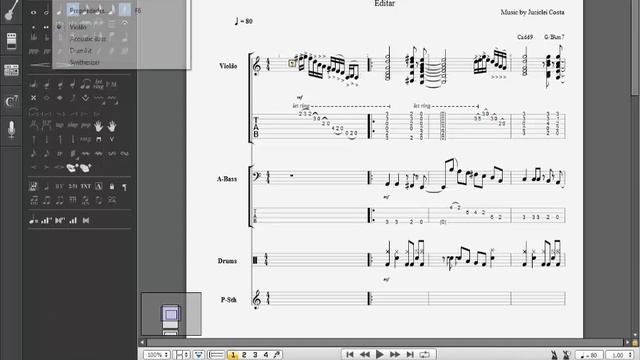This screenshot has width=640, height=360.
Task: Apply the pop technique tool
Action: click(x=85, y=126)
